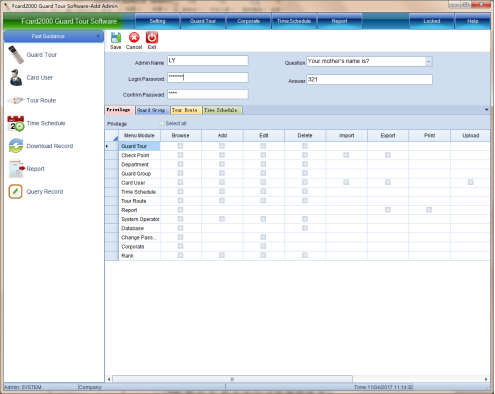This screenshot has width=495, height=394.
Task: Enable the Select all checkbox
Action: (x=162, y=123)
